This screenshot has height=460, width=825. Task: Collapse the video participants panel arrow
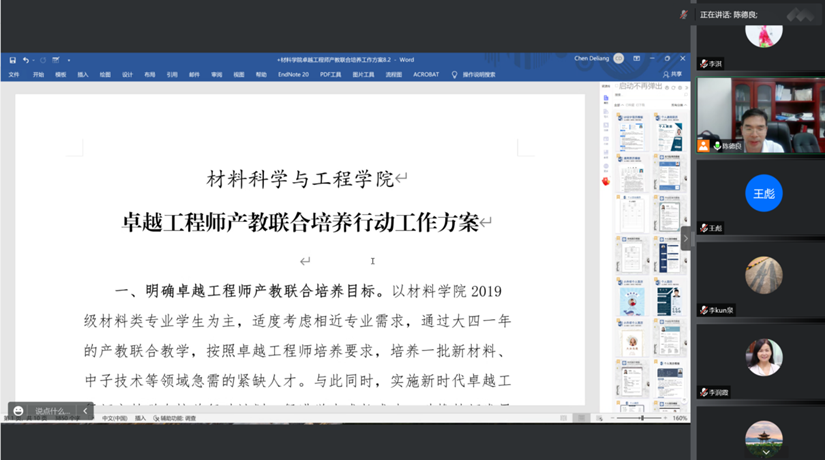pos(686,239)
